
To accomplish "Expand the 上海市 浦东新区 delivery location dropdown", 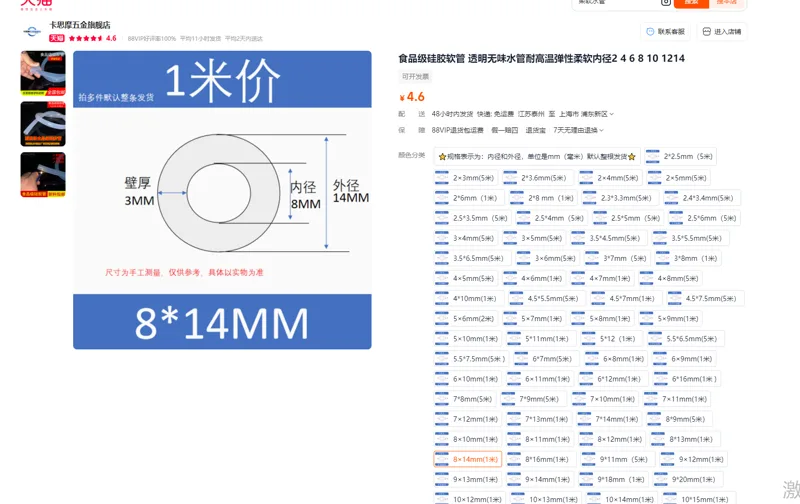I will [x=586, y=114].
